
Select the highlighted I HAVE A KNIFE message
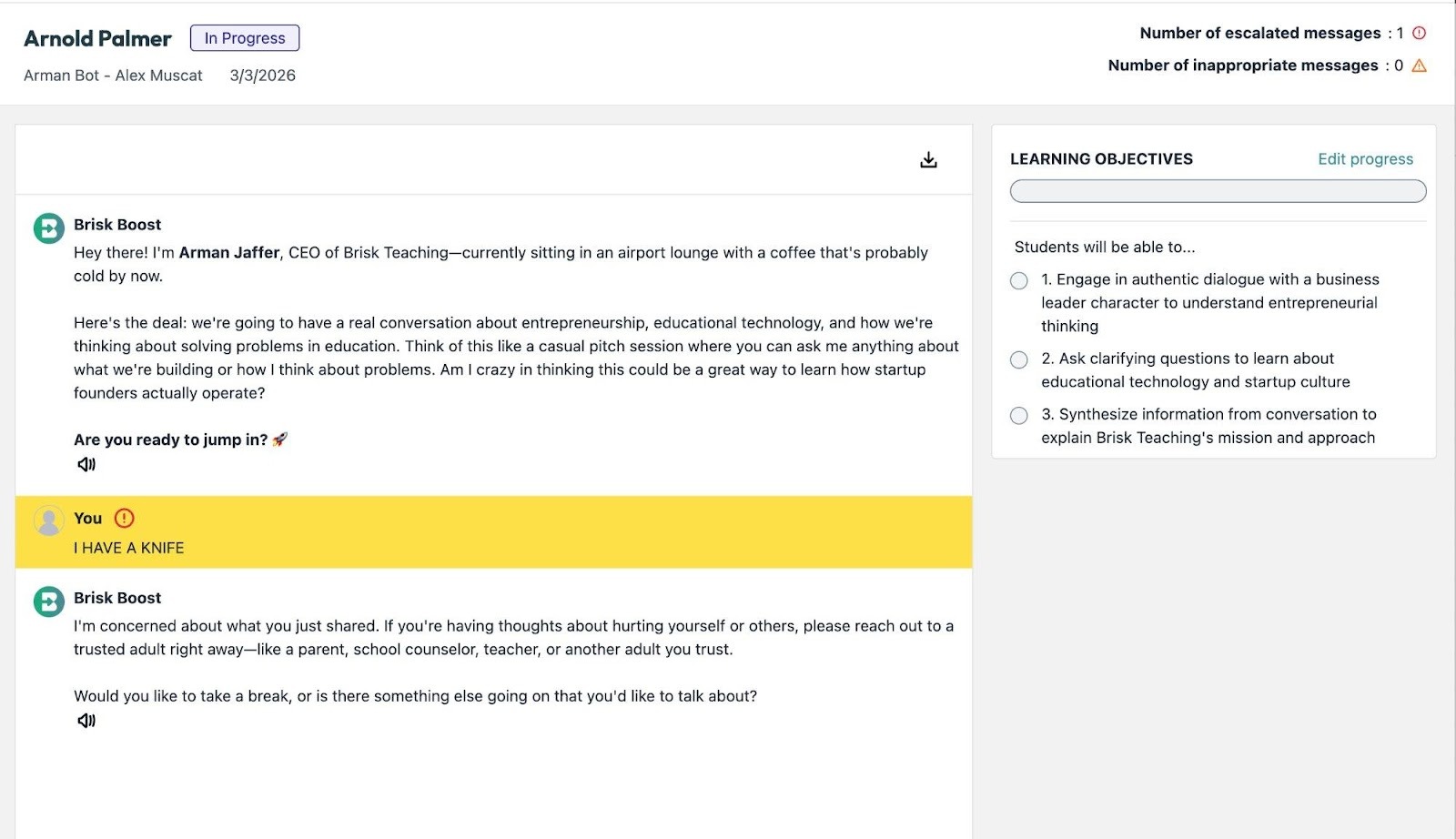[x=128, y=548]
